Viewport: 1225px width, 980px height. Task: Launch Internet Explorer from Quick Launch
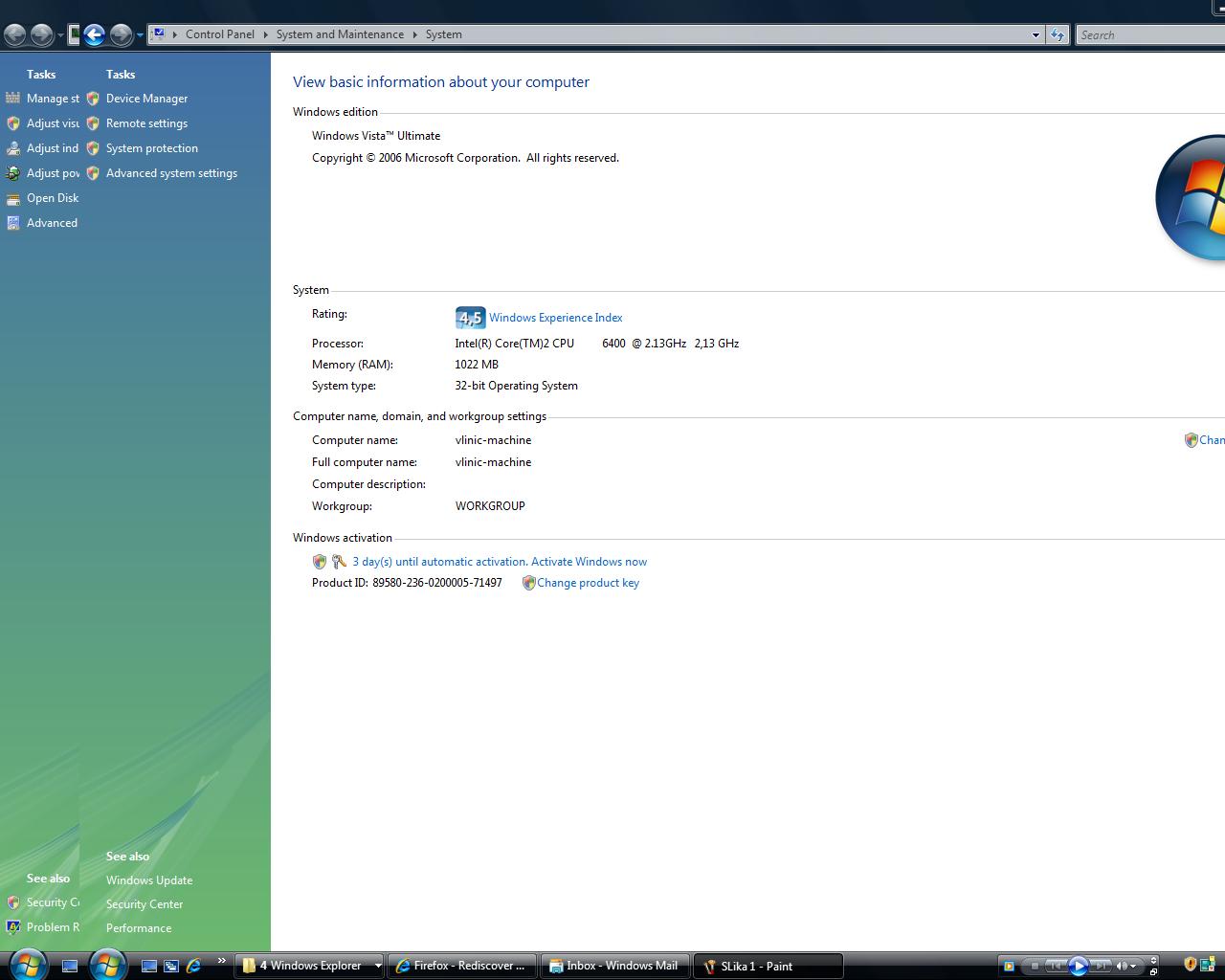tap(193, 966)
